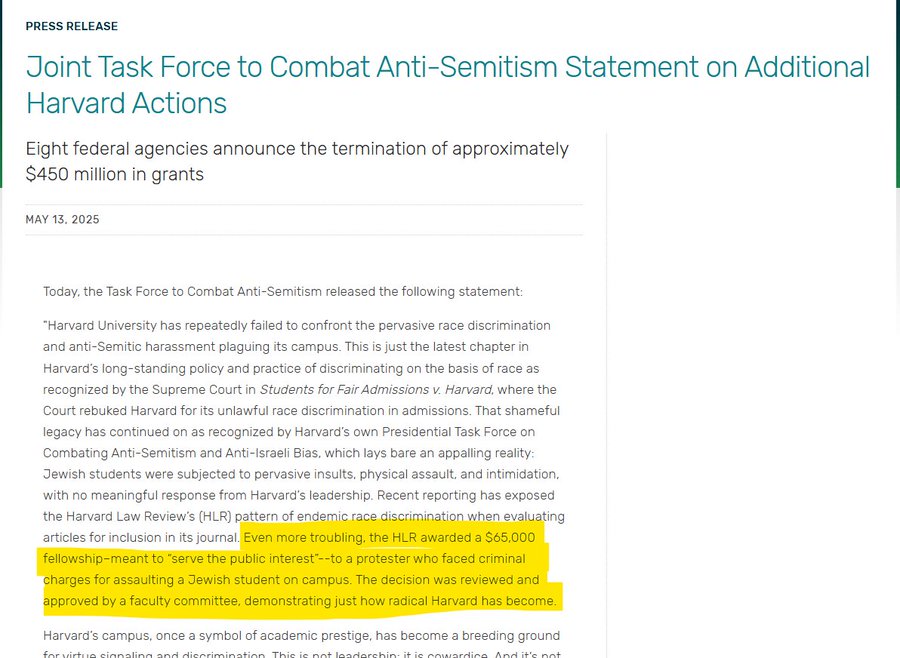Click the horizontal rule above the date

click(x=304, y=204)
